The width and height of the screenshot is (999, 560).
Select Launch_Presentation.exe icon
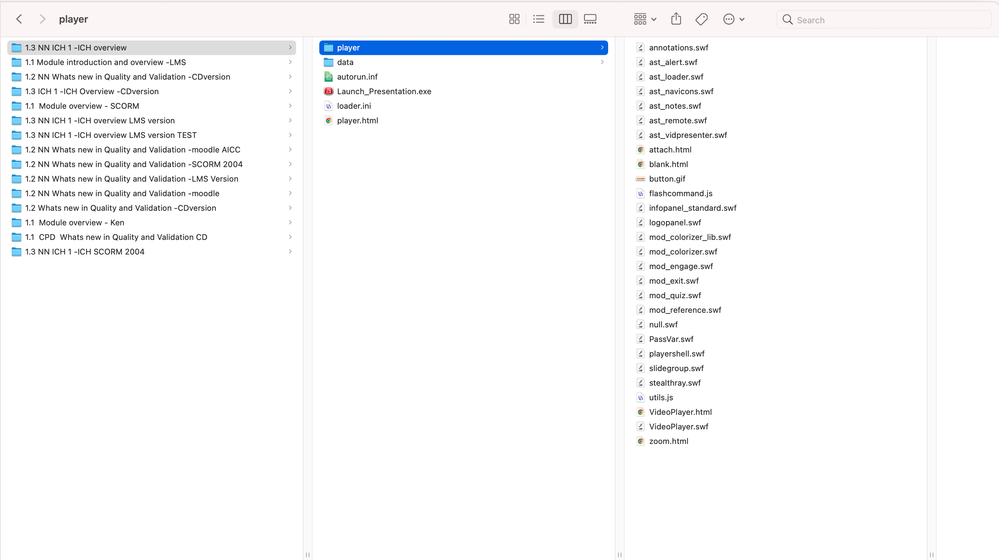click(329, 92)
